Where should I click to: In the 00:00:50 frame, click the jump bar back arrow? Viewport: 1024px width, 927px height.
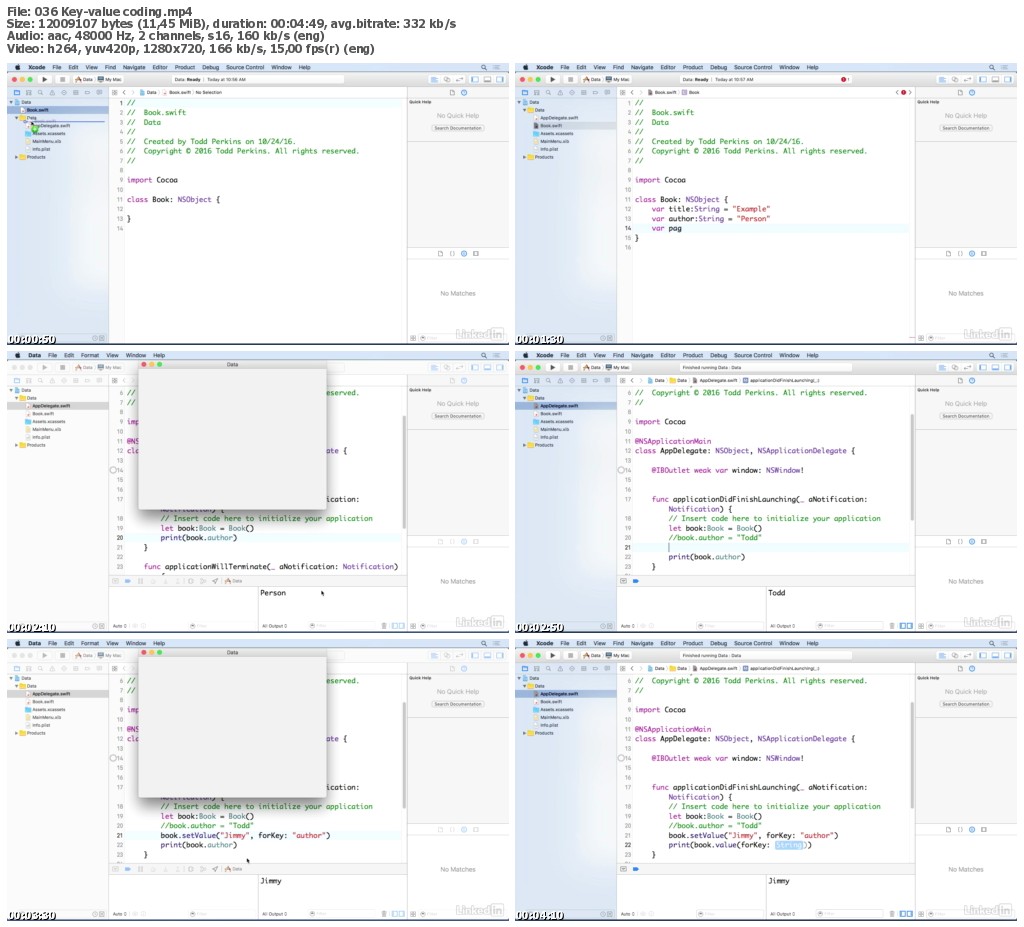click(x=125, y=93)
